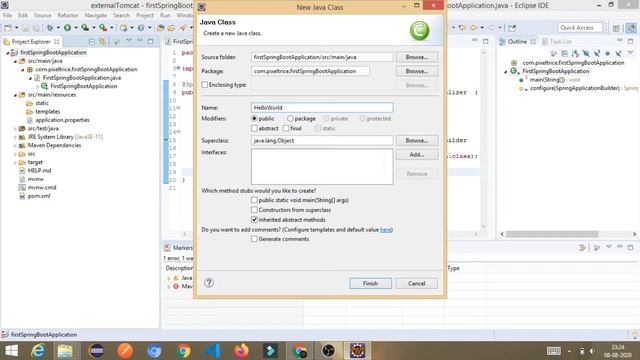Screen dimensions: 640x360
Task: Open the Outline view menu chevron
Action: [x=631, y=53]
